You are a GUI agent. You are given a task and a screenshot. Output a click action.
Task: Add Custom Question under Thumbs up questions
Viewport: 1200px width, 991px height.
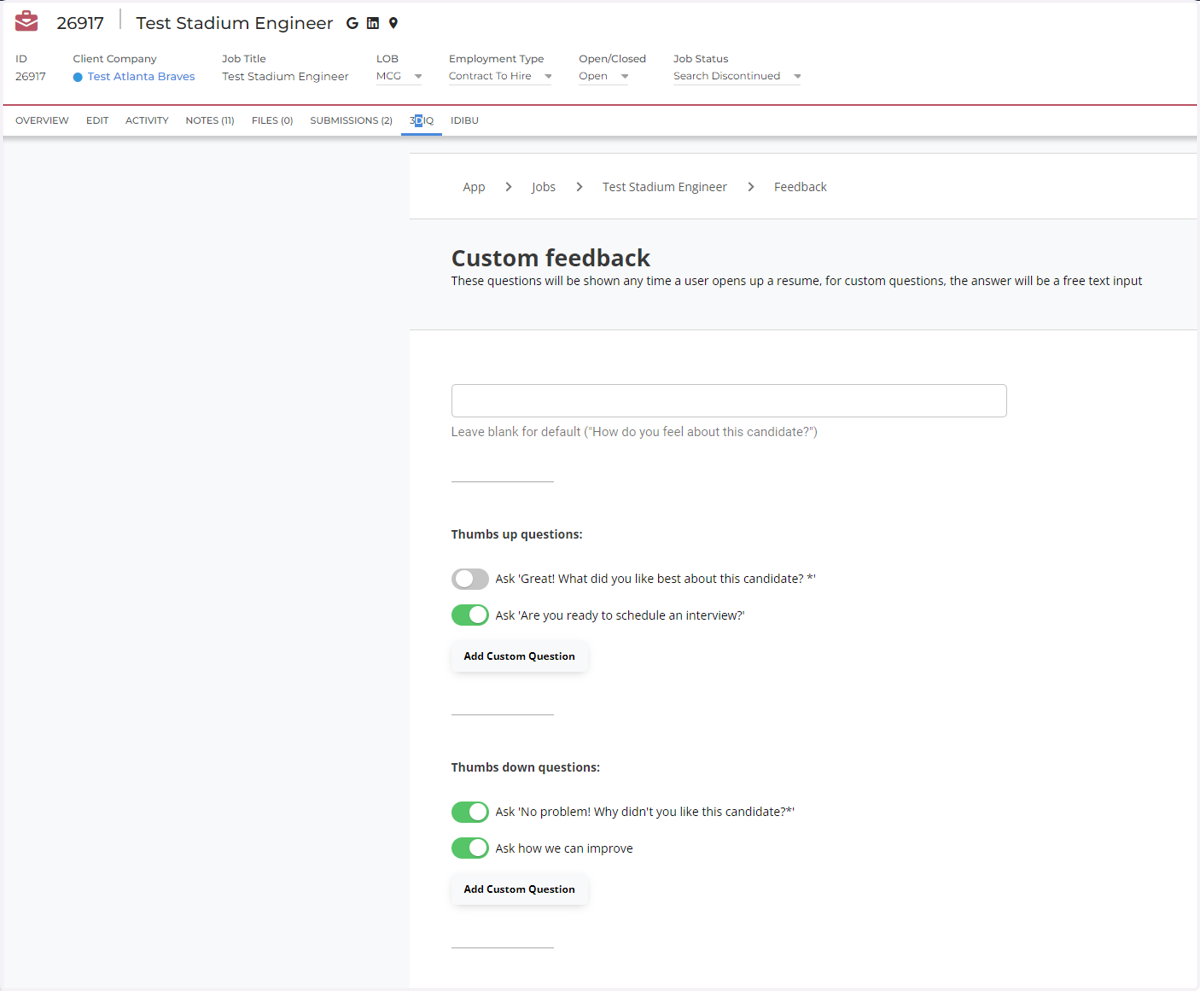click(x=519, y=657)
